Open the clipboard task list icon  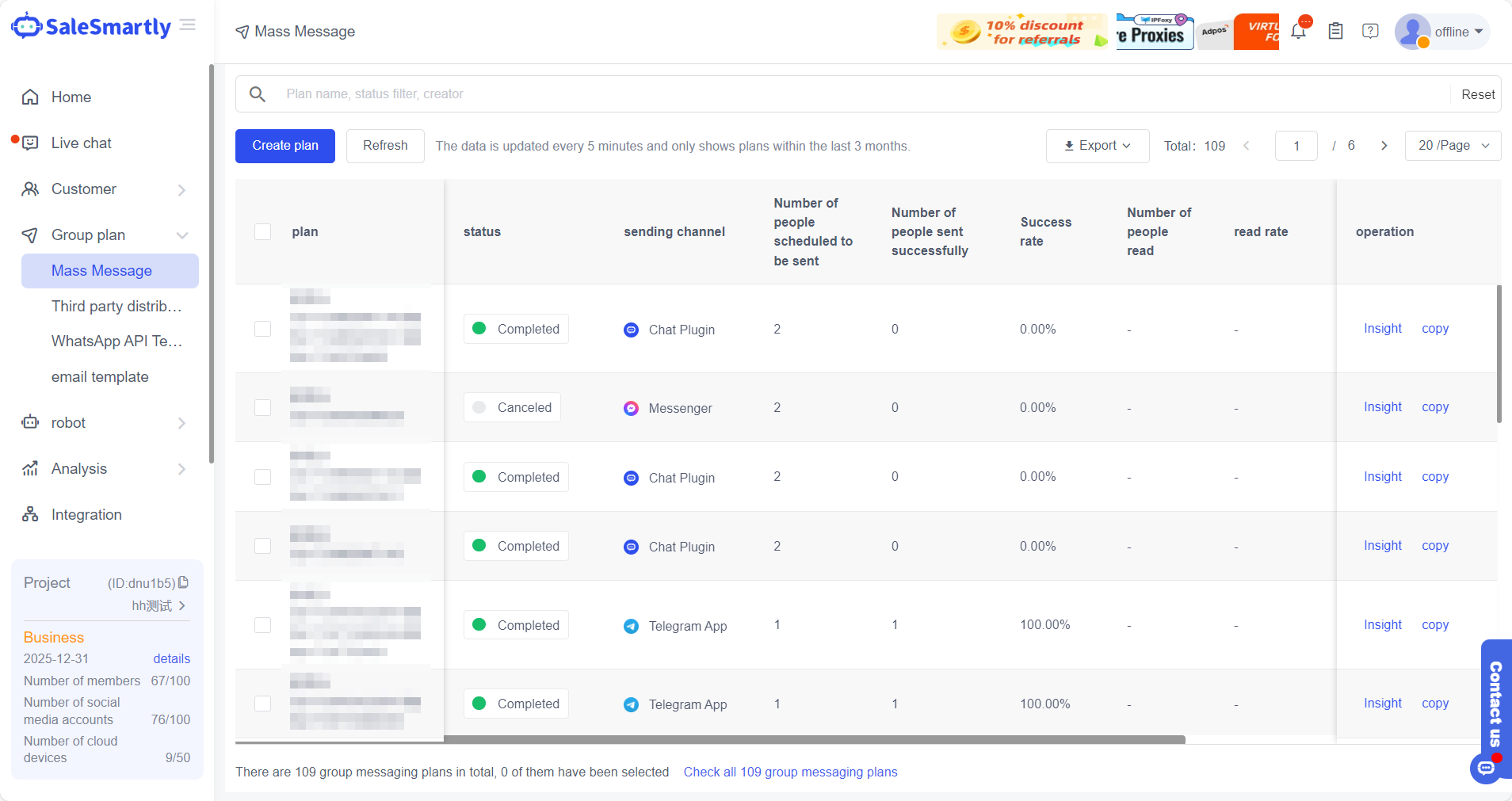pyautogui.click(x=1335, y=32)
